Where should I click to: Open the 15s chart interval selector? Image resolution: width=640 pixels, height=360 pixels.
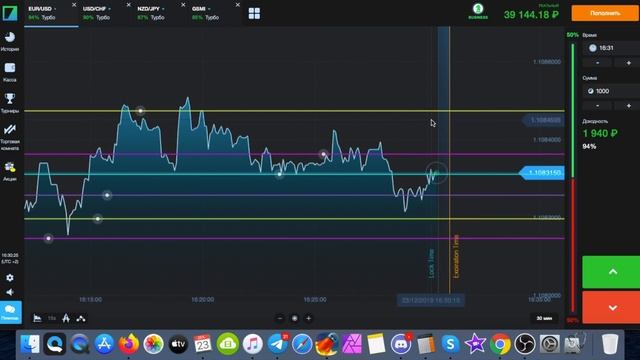pos(52,318)
